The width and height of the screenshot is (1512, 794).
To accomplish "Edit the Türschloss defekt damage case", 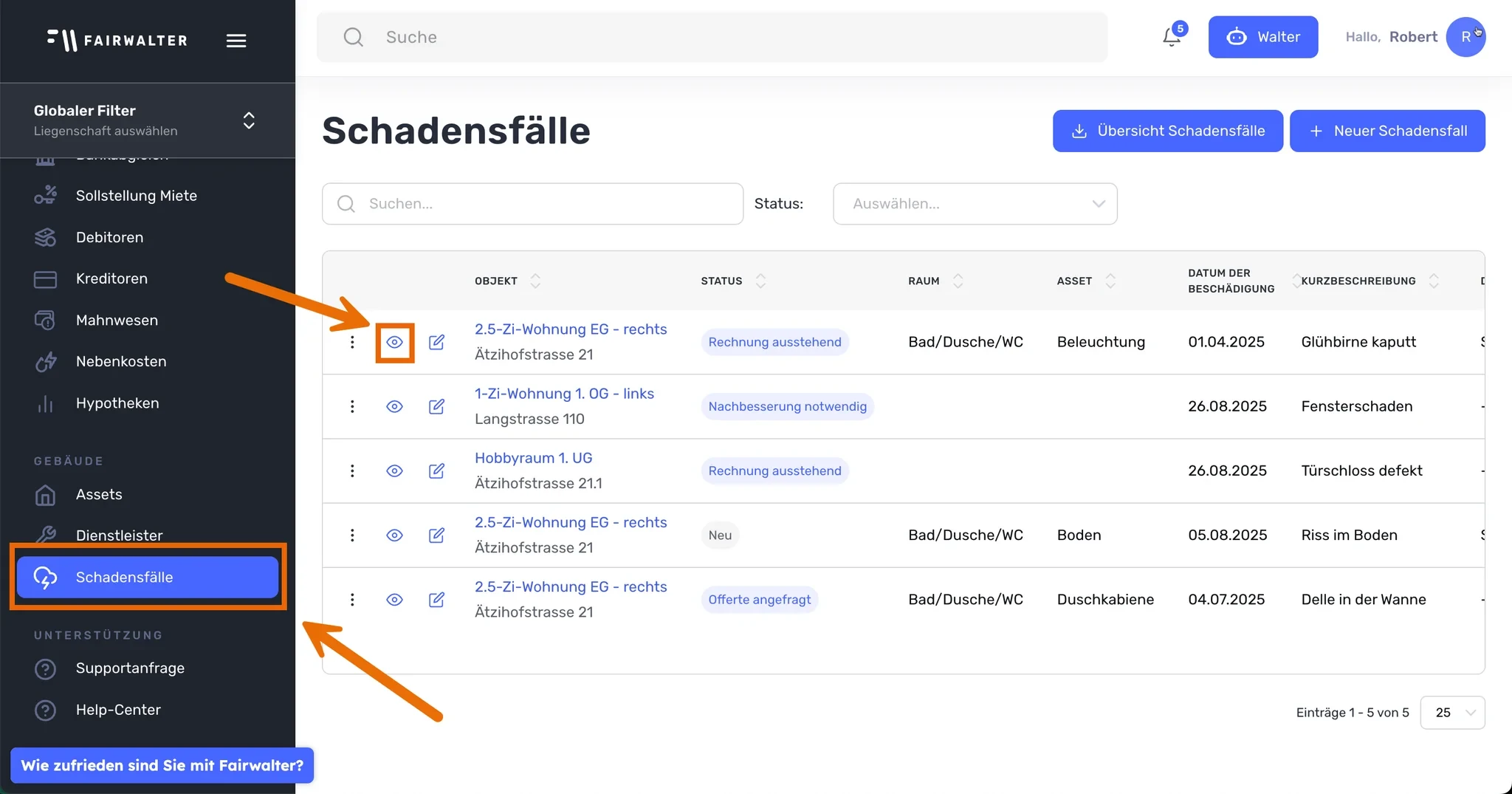I will click(x=437, y=470).
